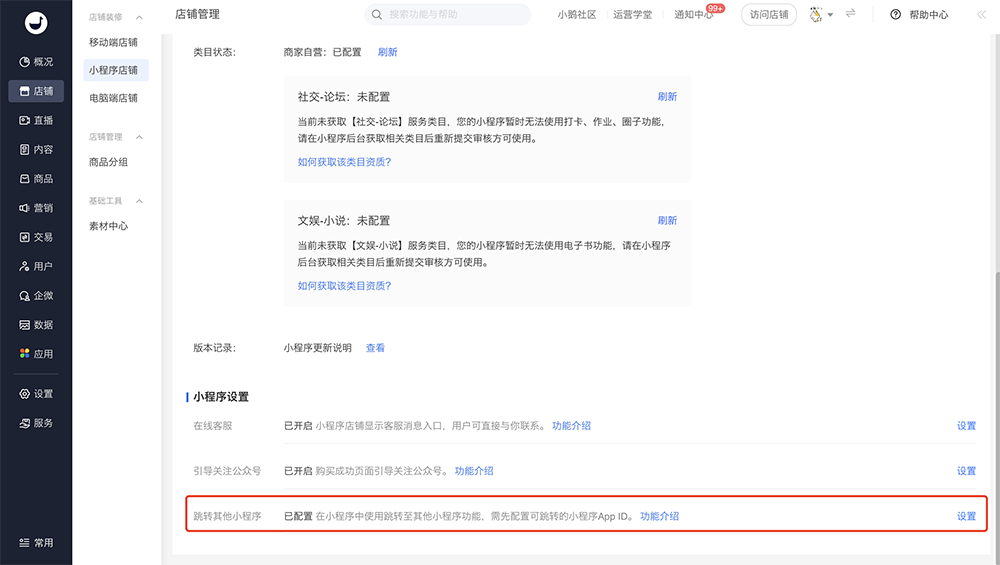Open the account avatar dropdown

coord(820,15)
